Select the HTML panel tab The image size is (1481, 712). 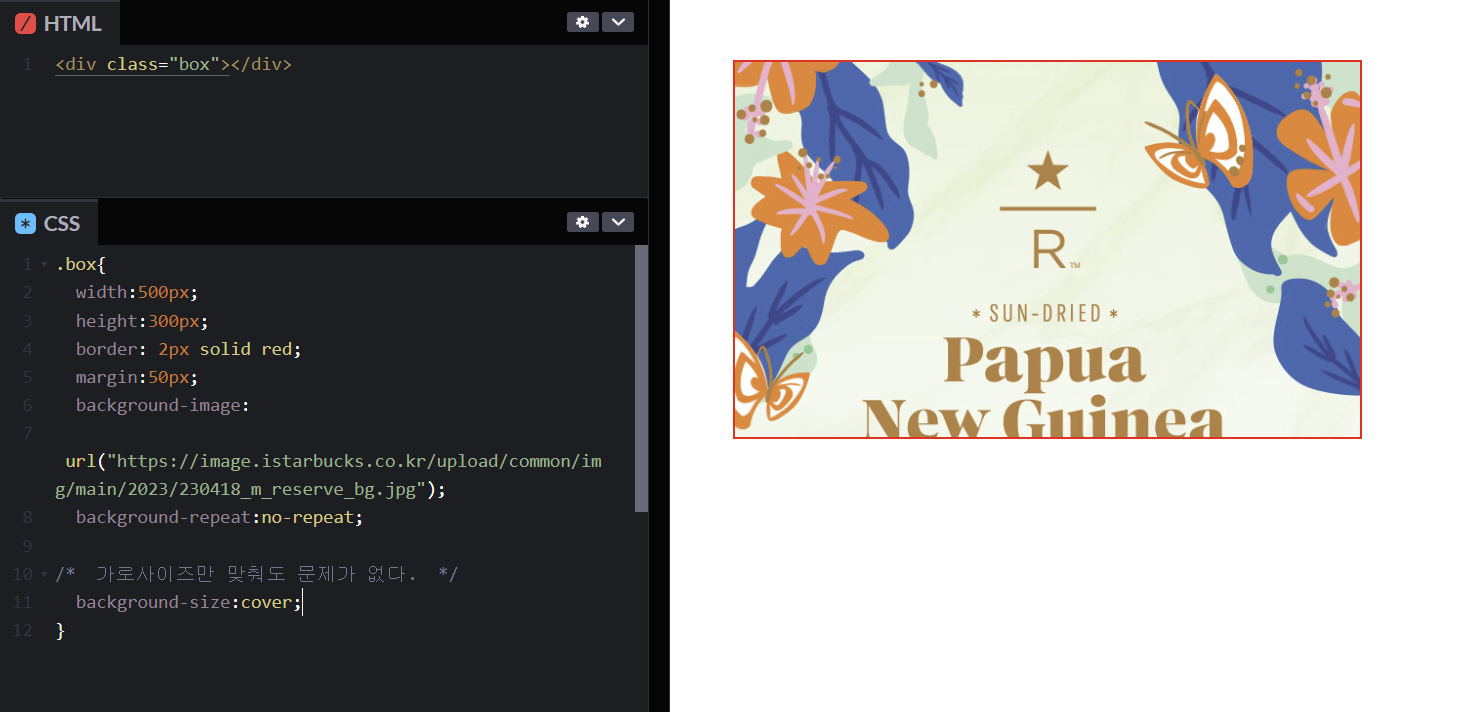click(59, 23)
